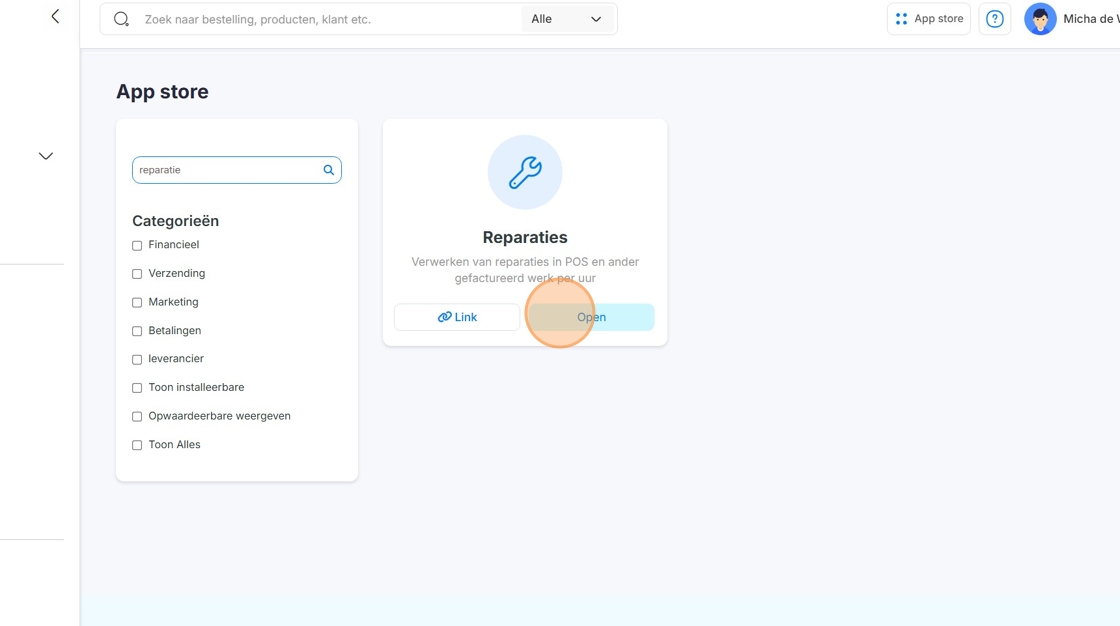
Task: Check the Marketing category
Action: 137,302
